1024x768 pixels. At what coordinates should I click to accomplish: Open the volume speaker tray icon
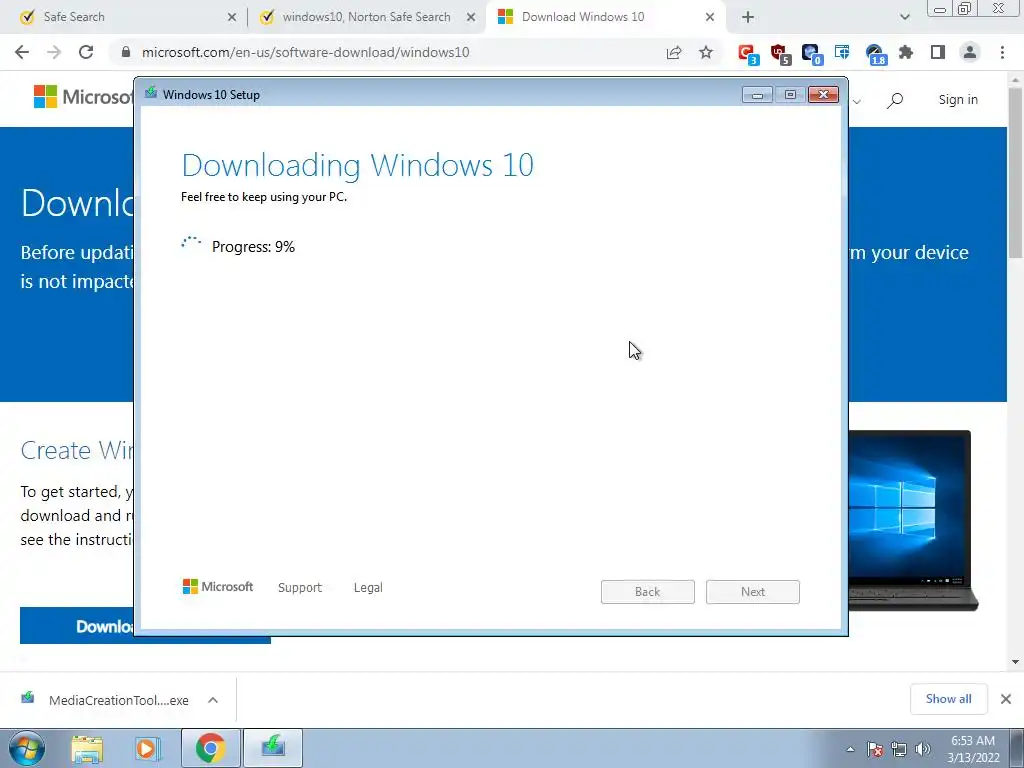pos(923,750)
